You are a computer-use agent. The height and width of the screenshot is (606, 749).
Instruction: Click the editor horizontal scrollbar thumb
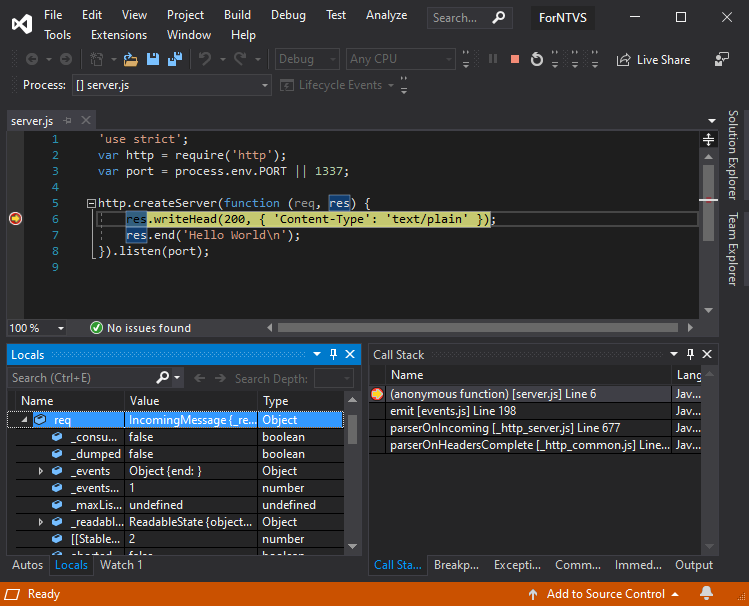[x=478, y=328]
